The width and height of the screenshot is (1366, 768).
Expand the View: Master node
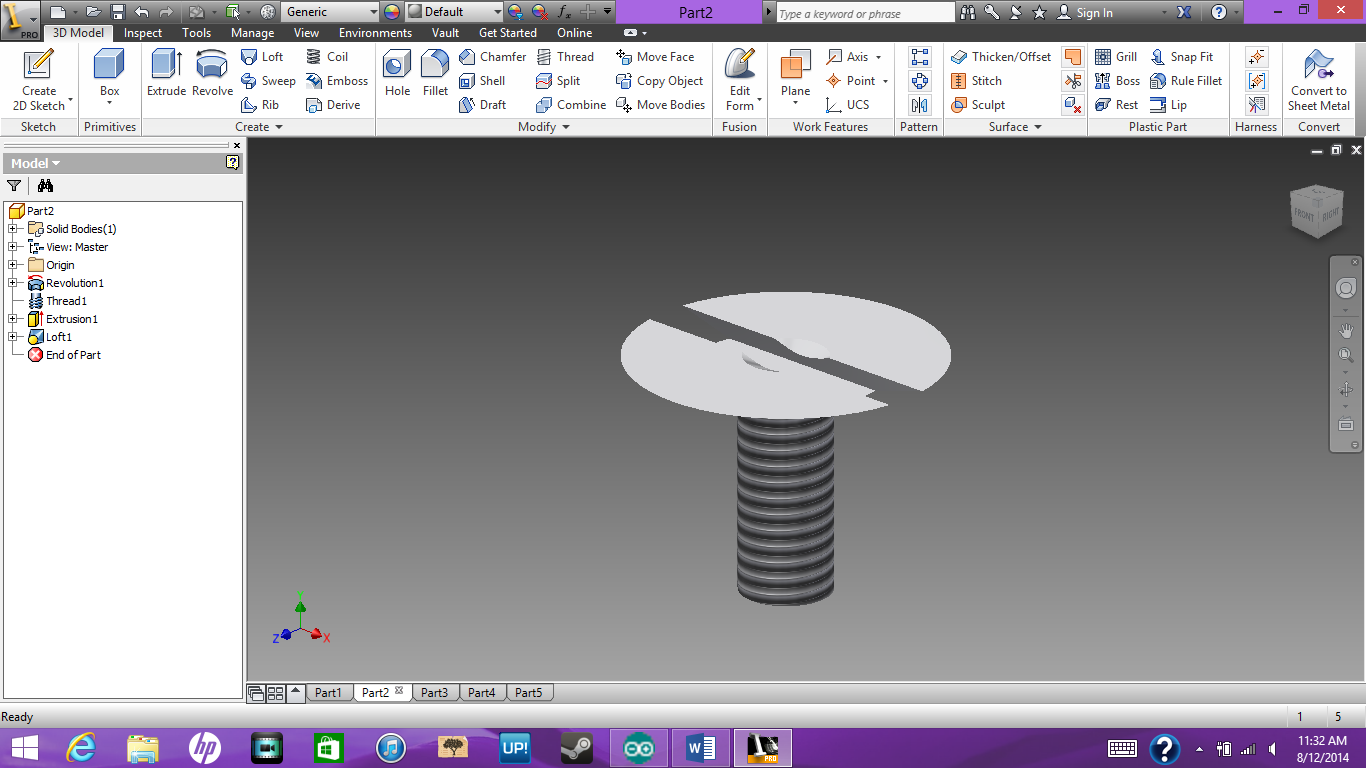pyautogui.click(x=13, y=247)
